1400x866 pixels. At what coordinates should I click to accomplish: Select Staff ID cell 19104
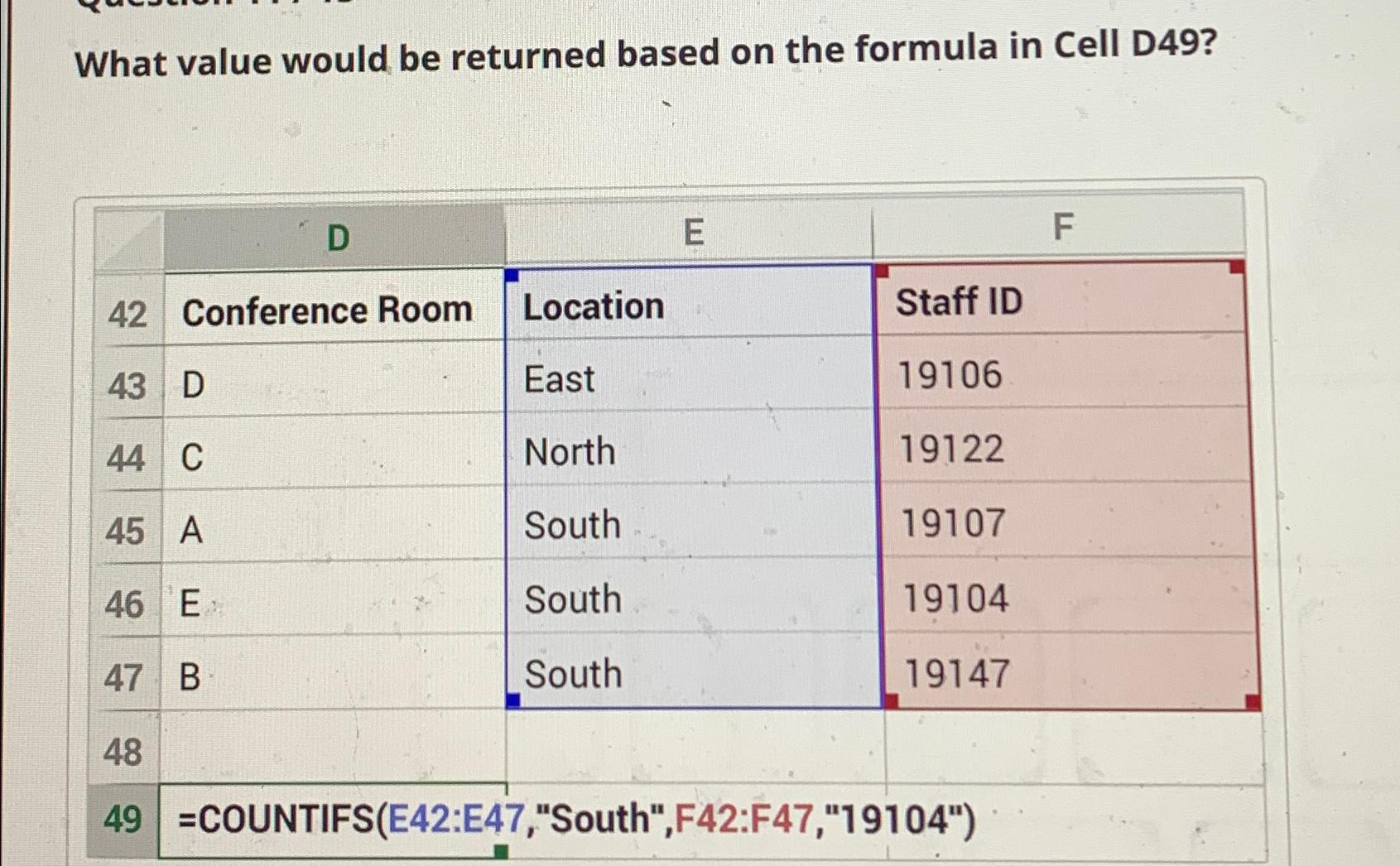tap(1067, 597)
